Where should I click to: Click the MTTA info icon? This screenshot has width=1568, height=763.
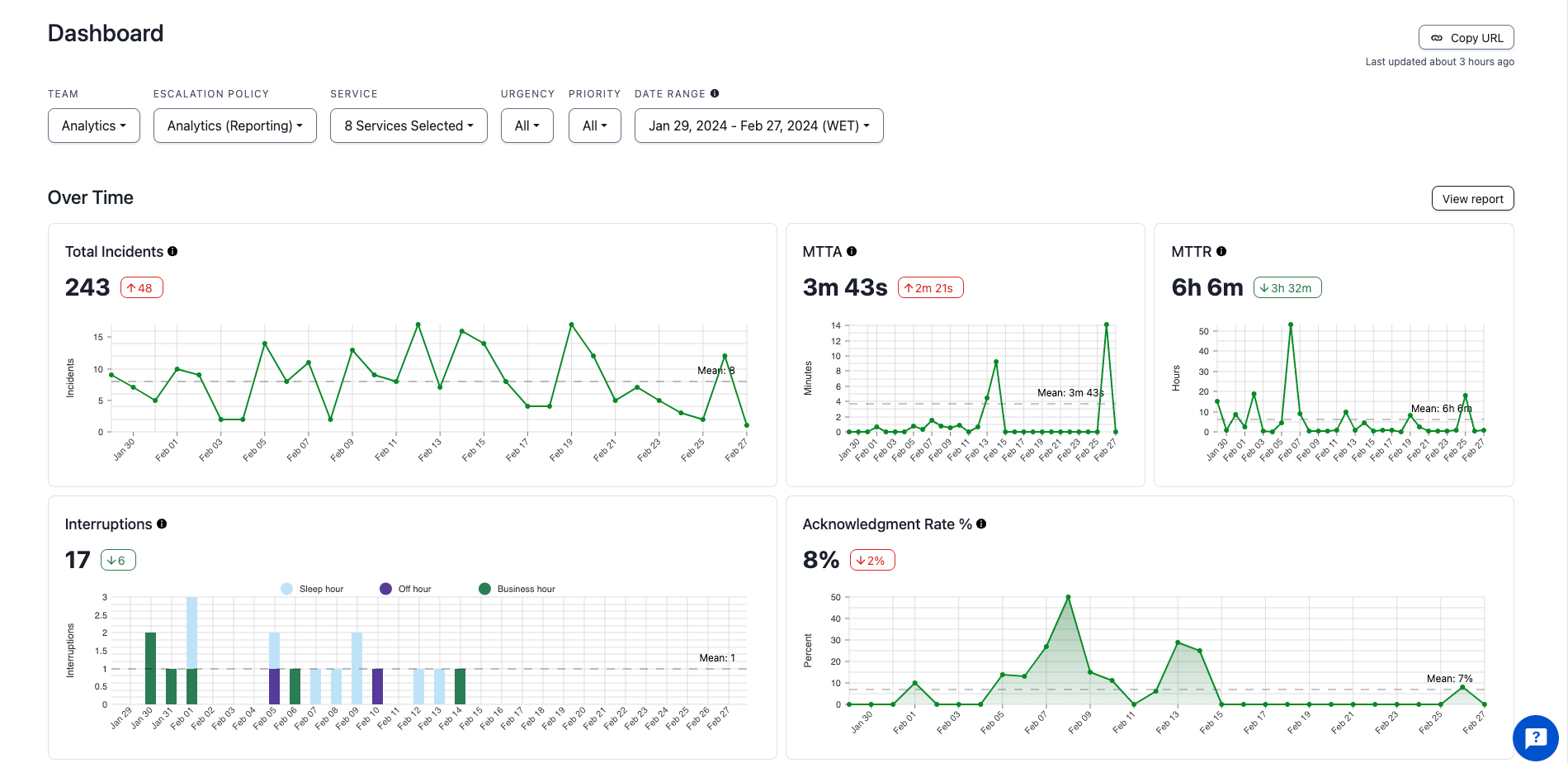[852, 251]
